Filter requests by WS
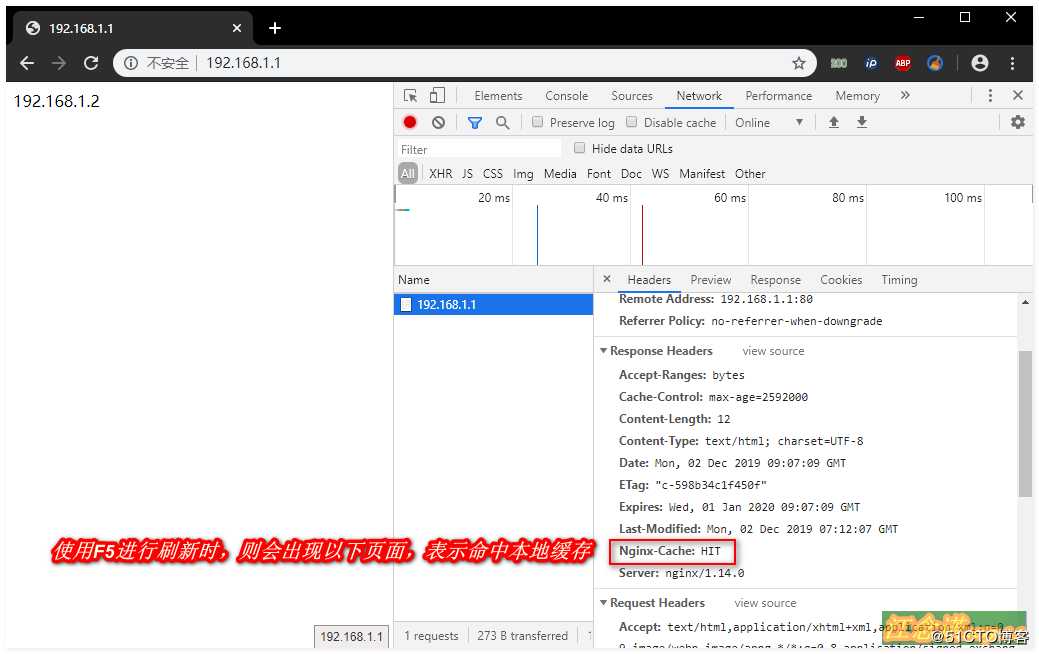 (660, 174)
